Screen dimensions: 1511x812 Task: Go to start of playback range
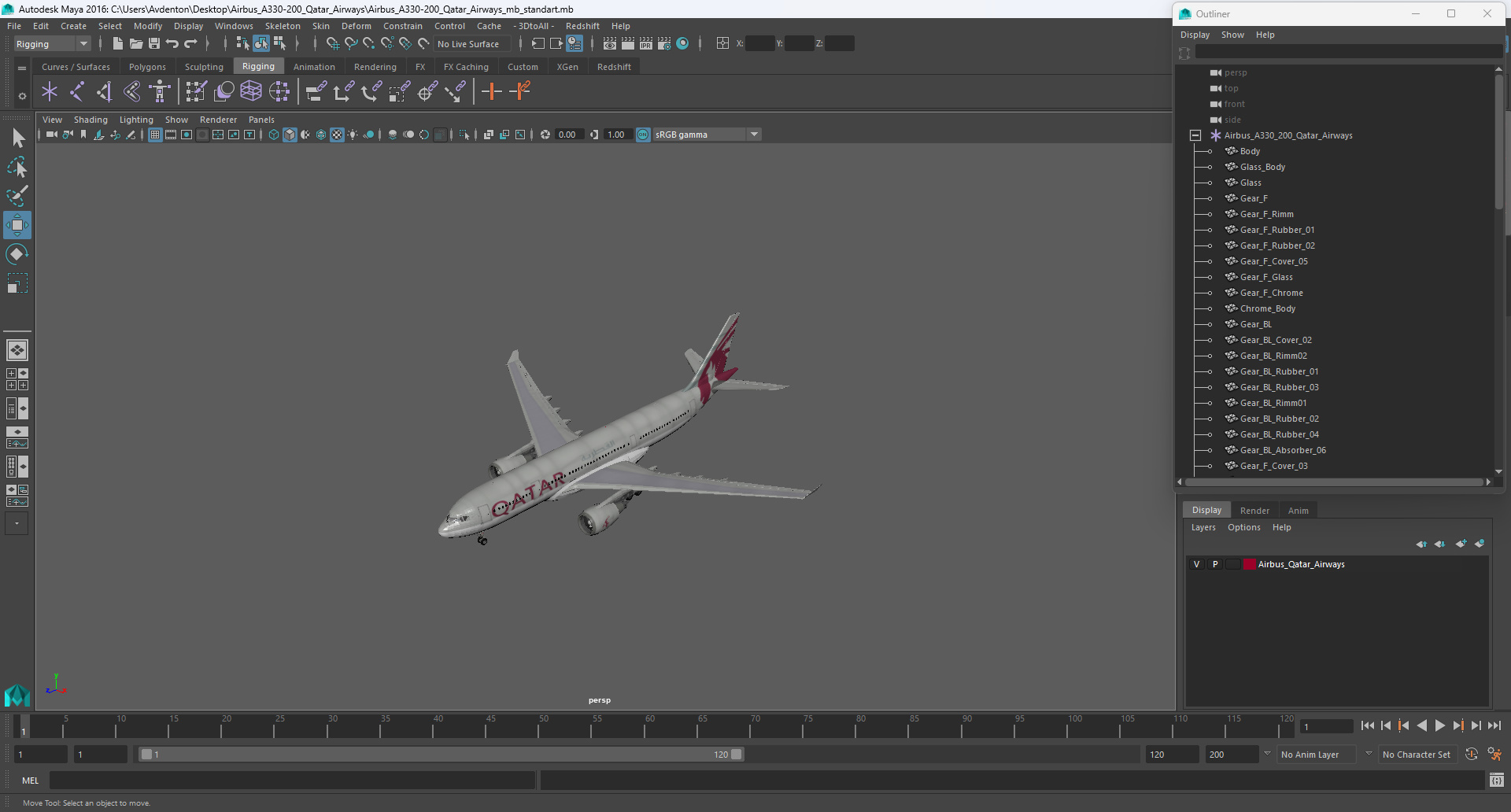pos(1367,726)
